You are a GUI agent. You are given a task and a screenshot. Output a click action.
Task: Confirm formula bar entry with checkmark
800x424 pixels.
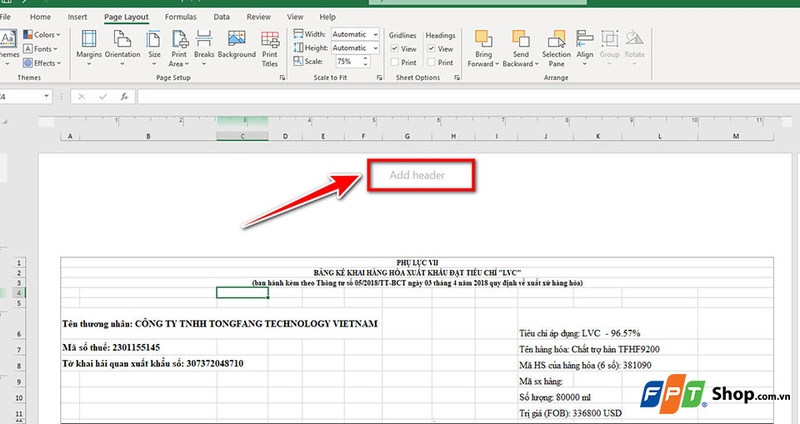(103, 96)
